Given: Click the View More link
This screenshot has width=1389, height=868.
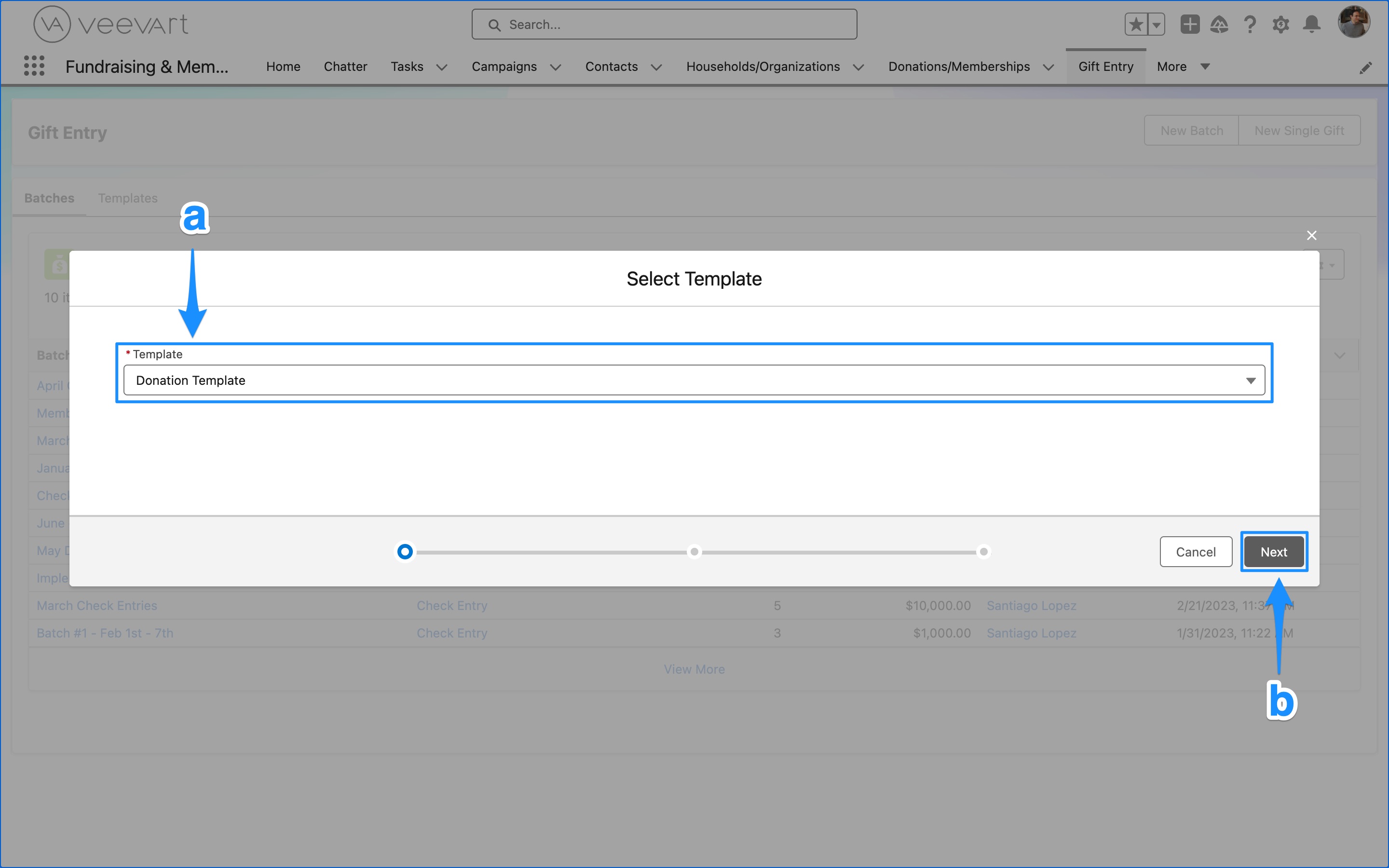Looking at the screenshot, I should click(x=694, y=669).
